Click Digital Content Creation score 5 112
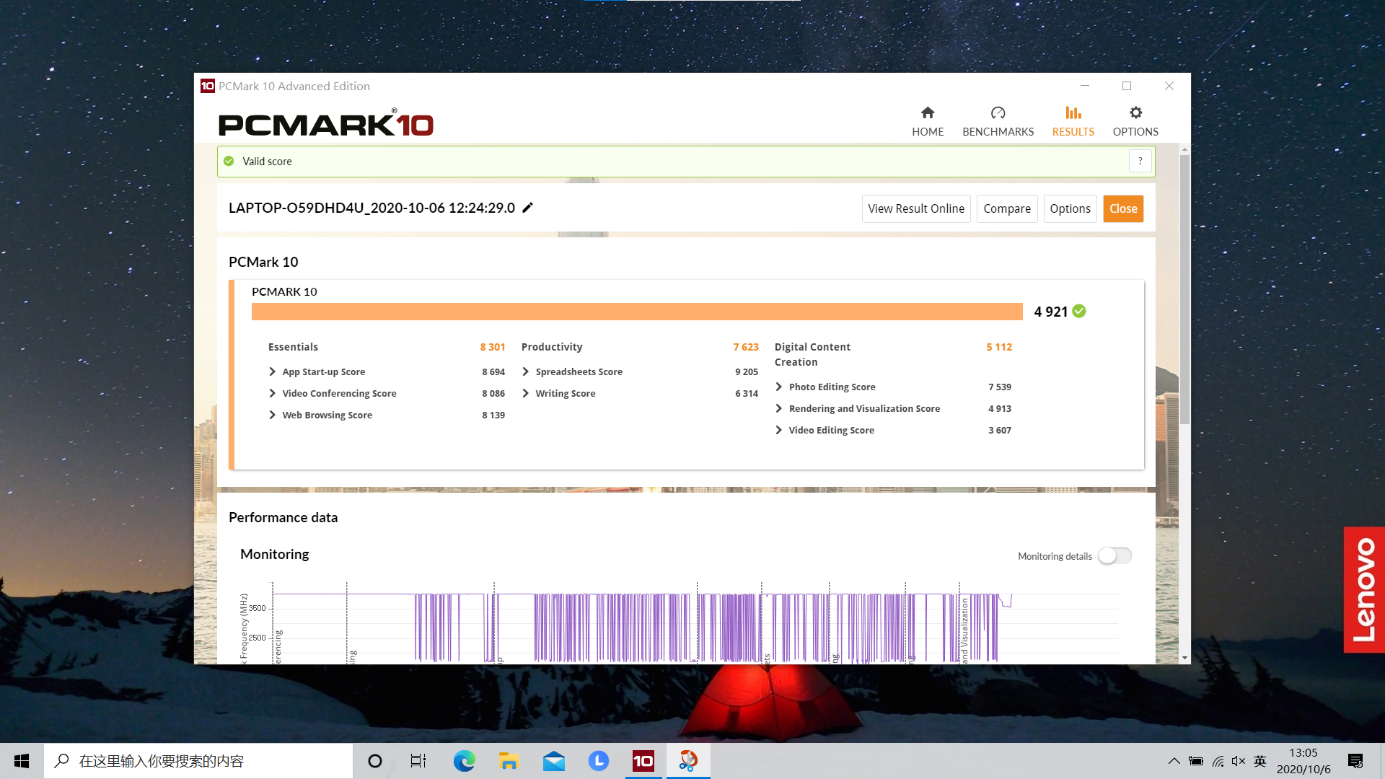Image resolution: width=1385 pixels, height=779 pixels. pyautogui.click(x=999, y=347)
